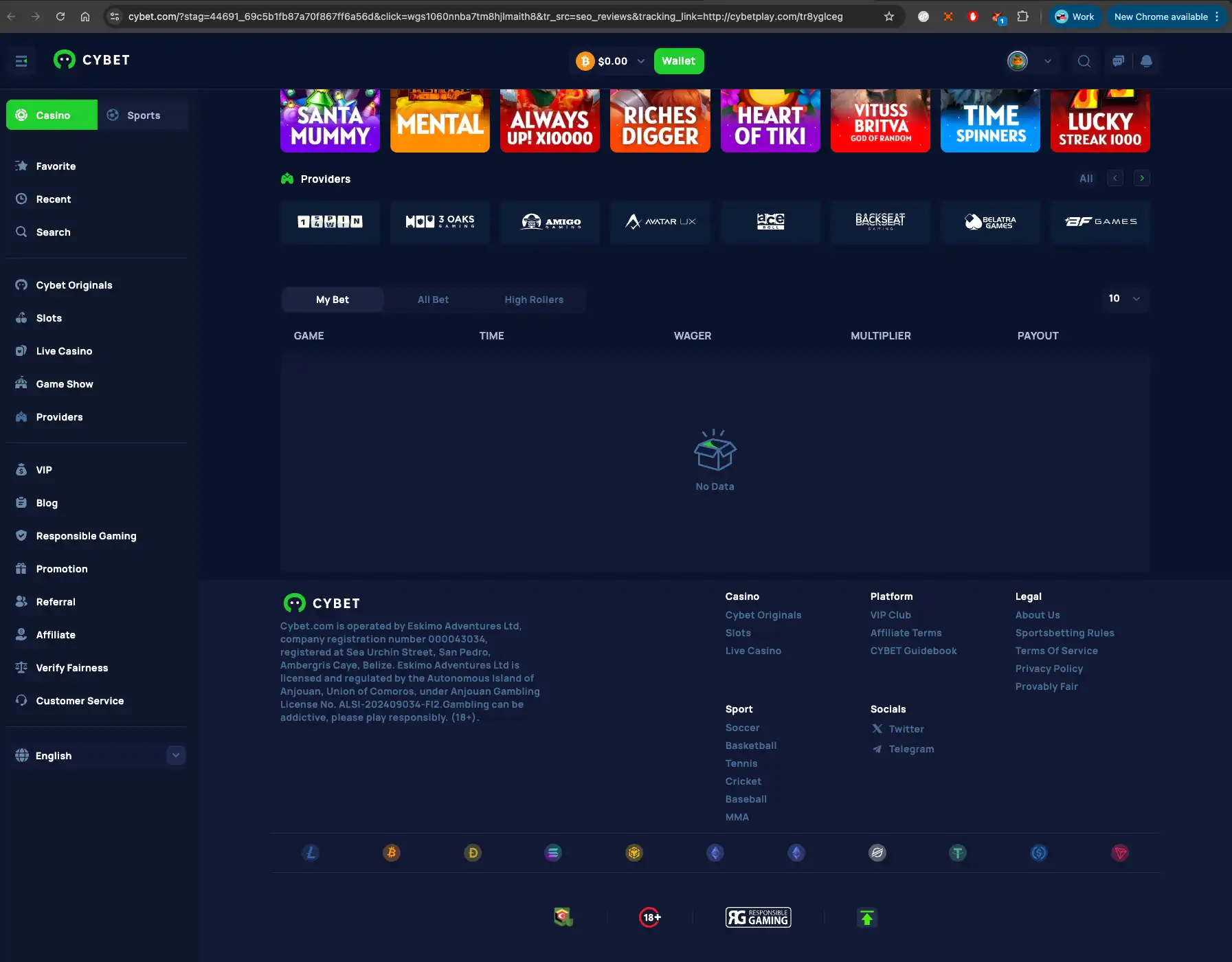
Task: Open the Provably Fair footer link
Action: [1046, 686]
